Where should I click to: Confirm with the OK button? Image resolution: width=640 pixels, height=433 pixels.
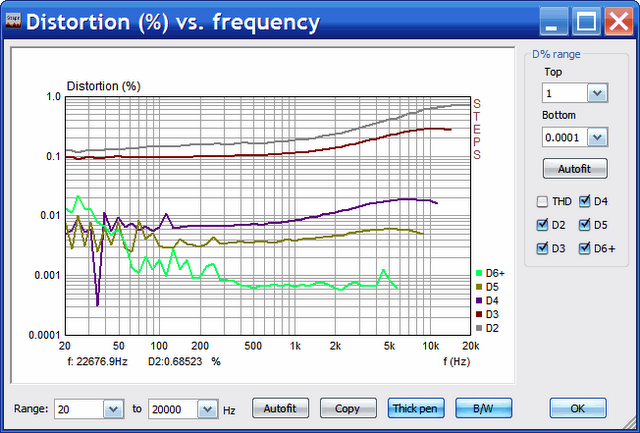[578, 408]
